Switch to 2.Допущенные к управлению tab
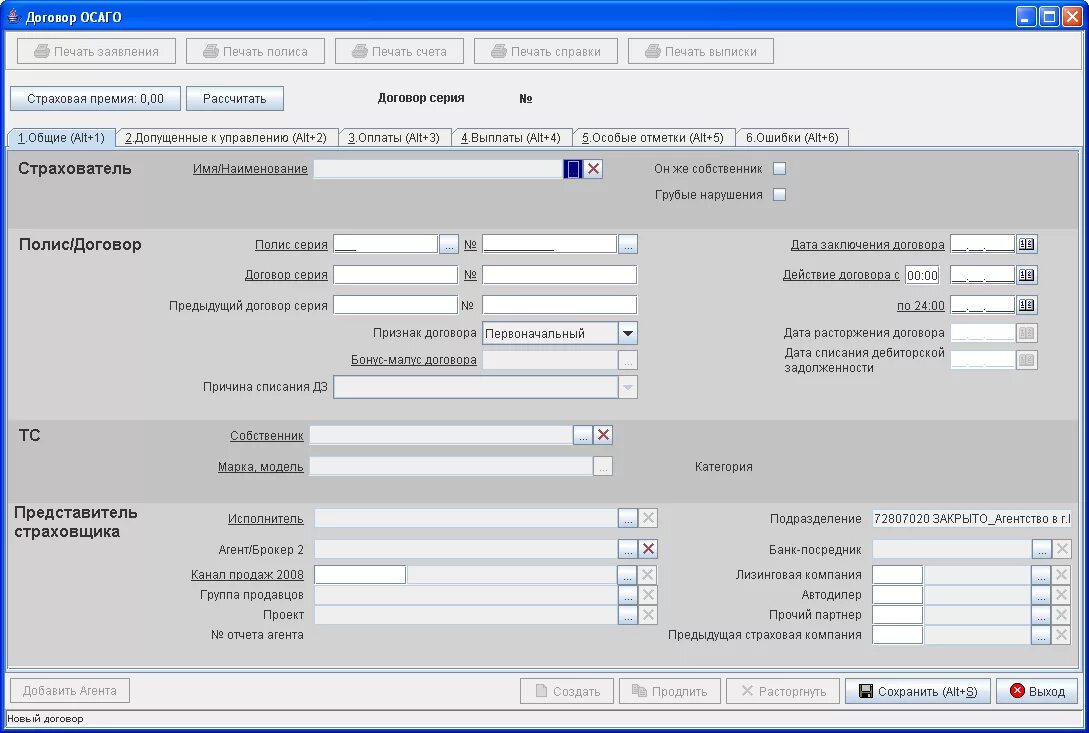Viewport: 1089px width, 733px height. [x=226, y=138]
